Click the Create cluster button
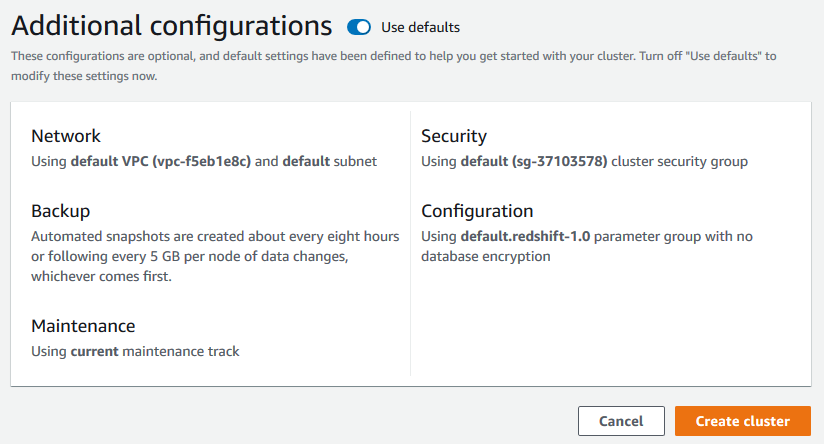This screenshot has width=824, height=444. pos(743,421)
